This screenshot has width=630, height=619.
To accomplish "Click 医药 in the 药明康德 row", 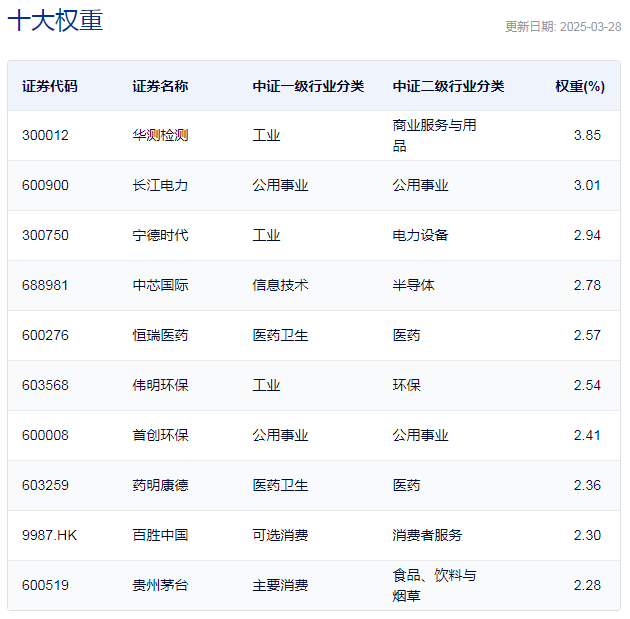I will (x=407, y=485).
